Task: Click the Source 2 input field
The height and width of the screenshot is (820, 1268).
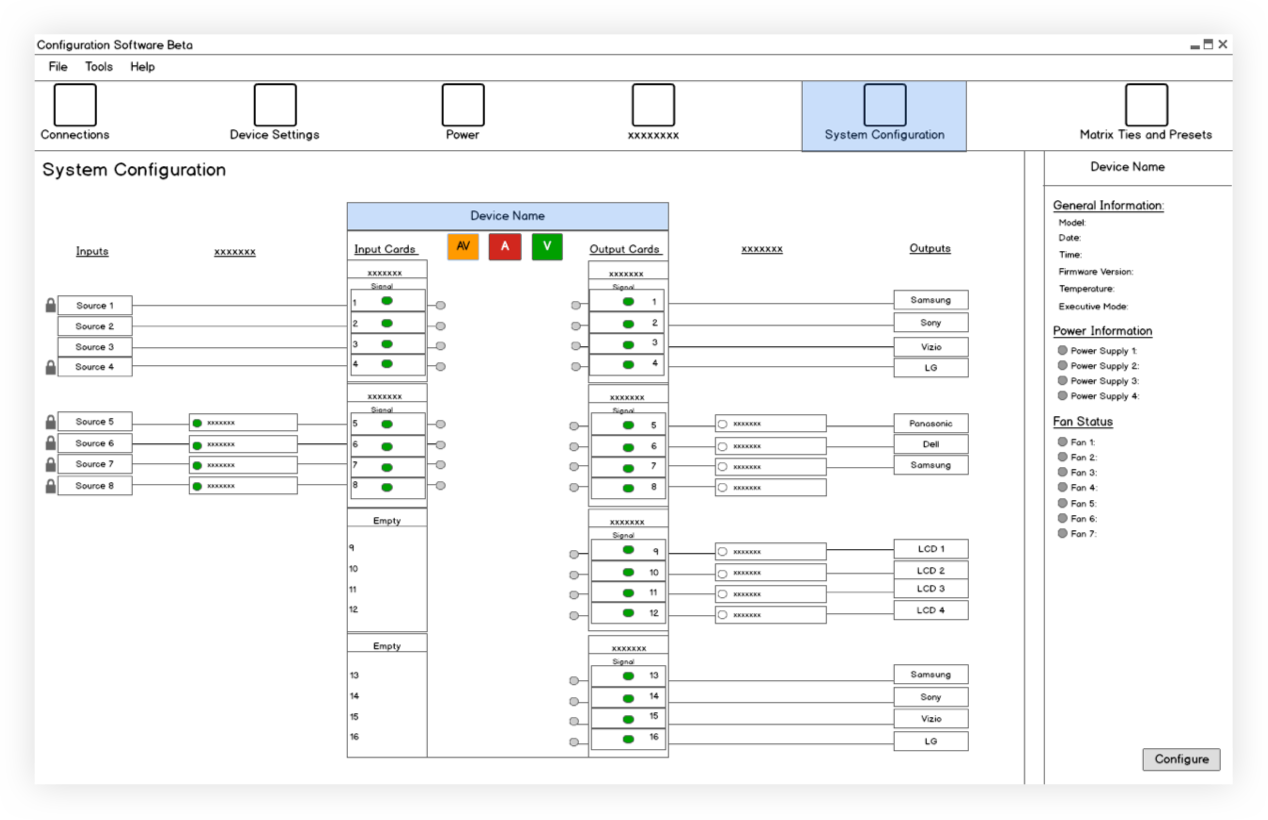Action: pos(94,325)
